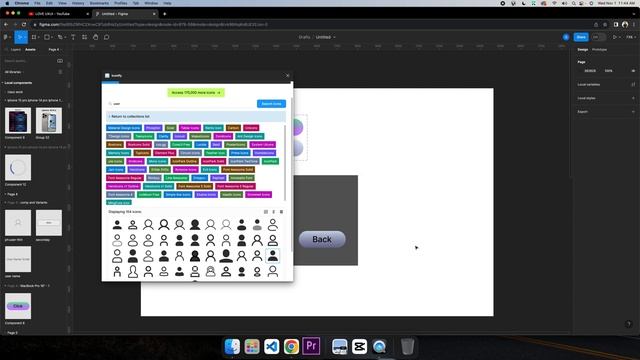Filter by Tabler Icons collection
640x360 pixels.
pyautogui.click(x=190, y=128)
